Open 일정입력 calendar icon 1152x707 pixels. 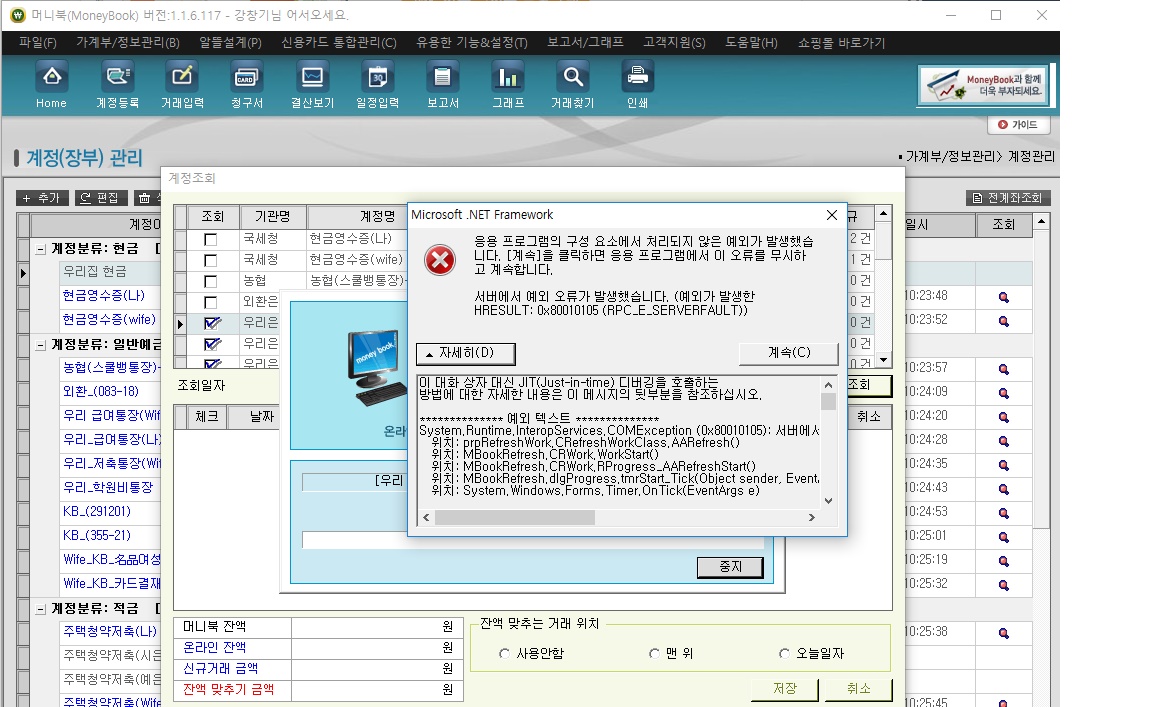tap(378, 78)
